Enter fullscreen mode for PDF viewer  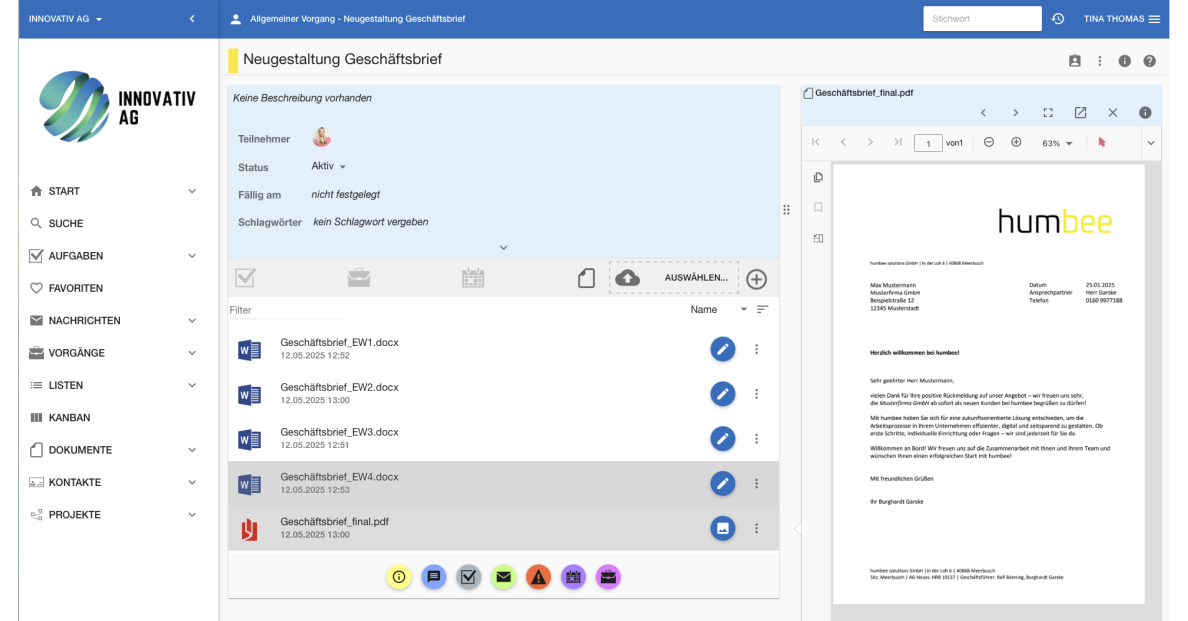[x=1048, y=113]
